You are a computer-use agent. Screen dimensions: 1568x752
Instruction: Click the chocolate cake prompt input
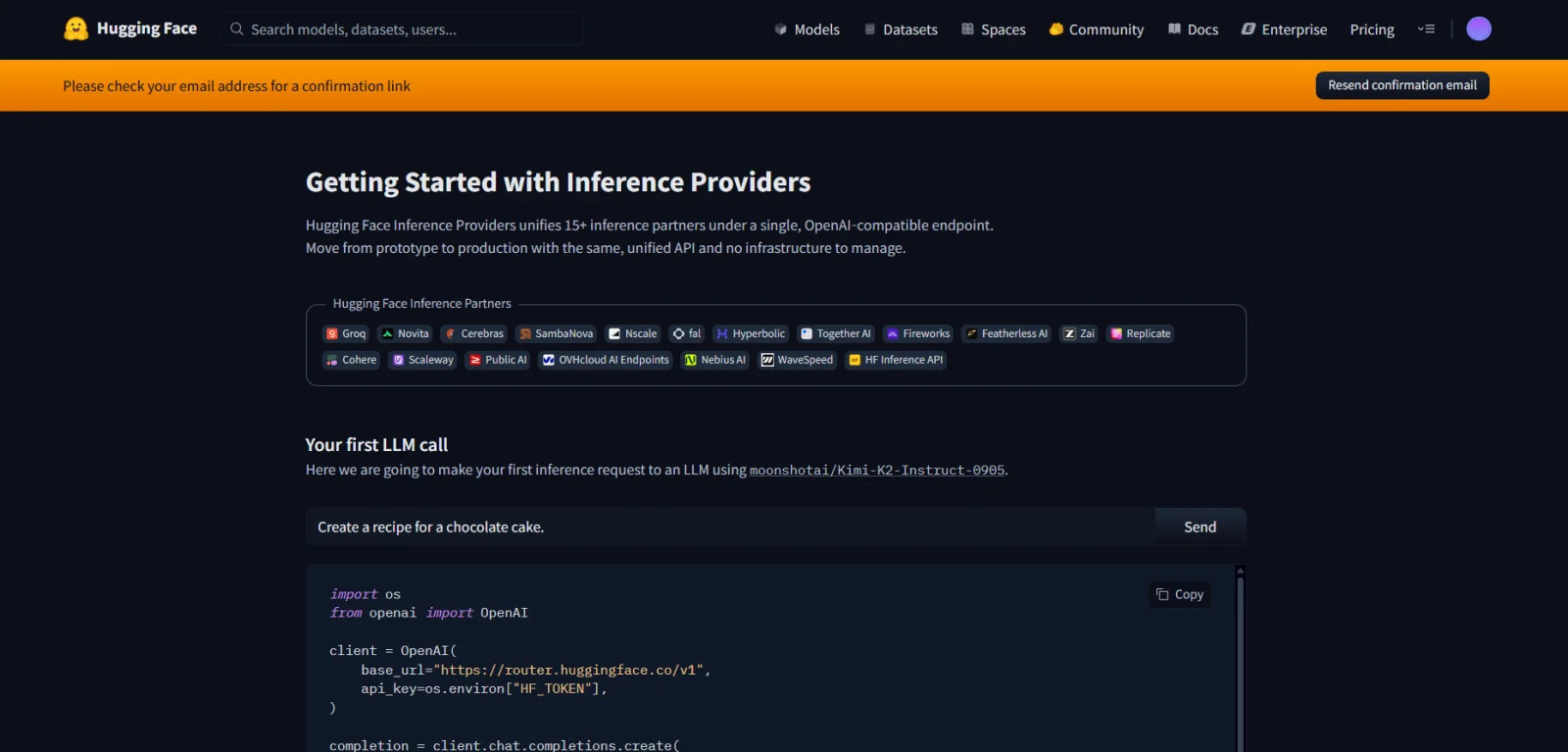[x=730, y=526]
